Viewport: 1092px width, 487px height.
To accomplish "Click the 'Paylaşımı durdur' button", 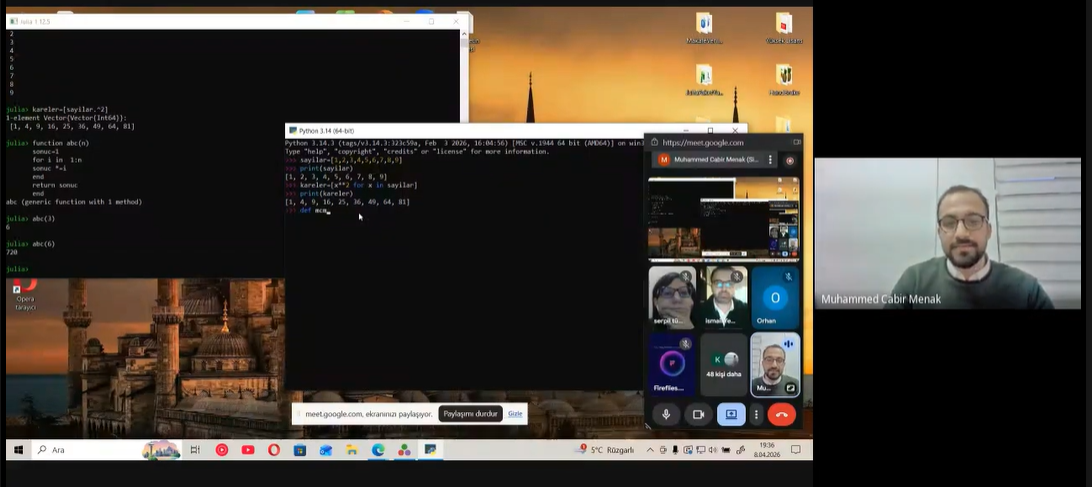I will coord(470,414).
